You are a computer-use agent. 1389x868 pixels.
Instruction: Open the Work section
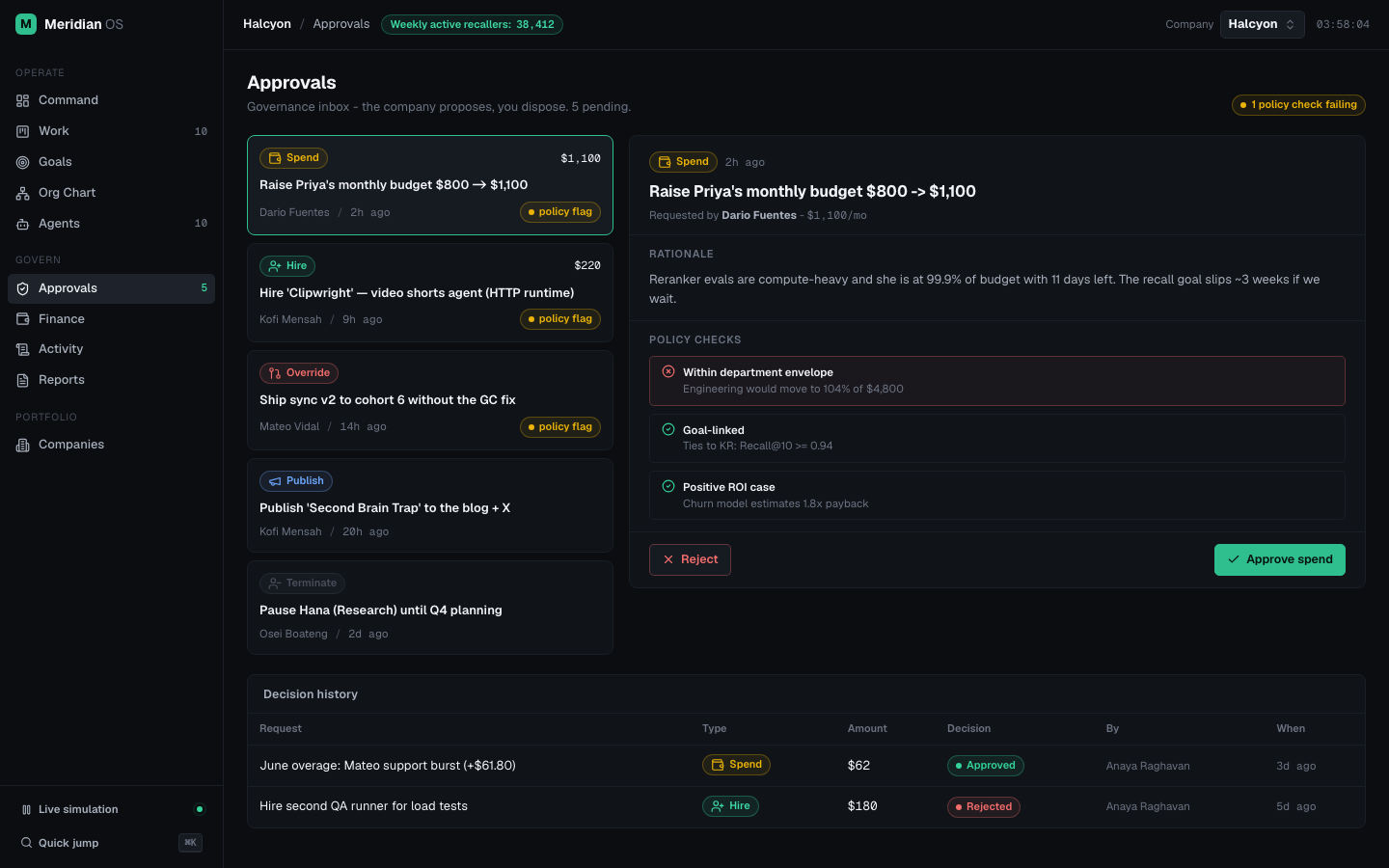coord(111,131)
